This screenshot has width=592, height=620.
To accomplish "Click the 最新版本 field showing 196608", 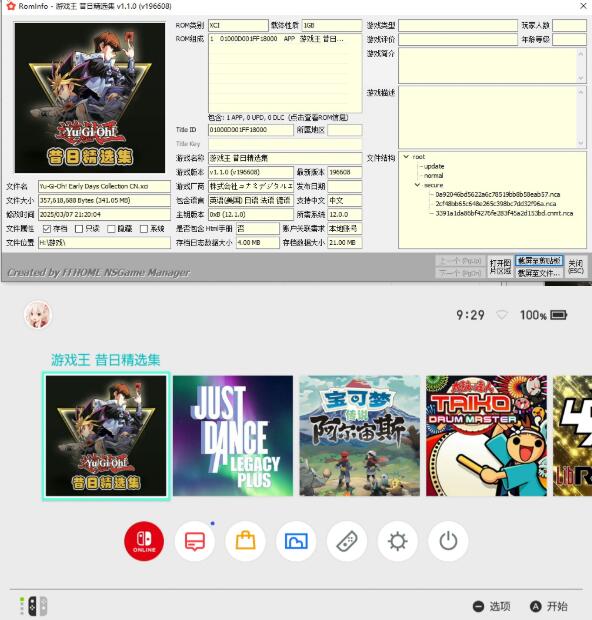I will [x=344, y=172].
